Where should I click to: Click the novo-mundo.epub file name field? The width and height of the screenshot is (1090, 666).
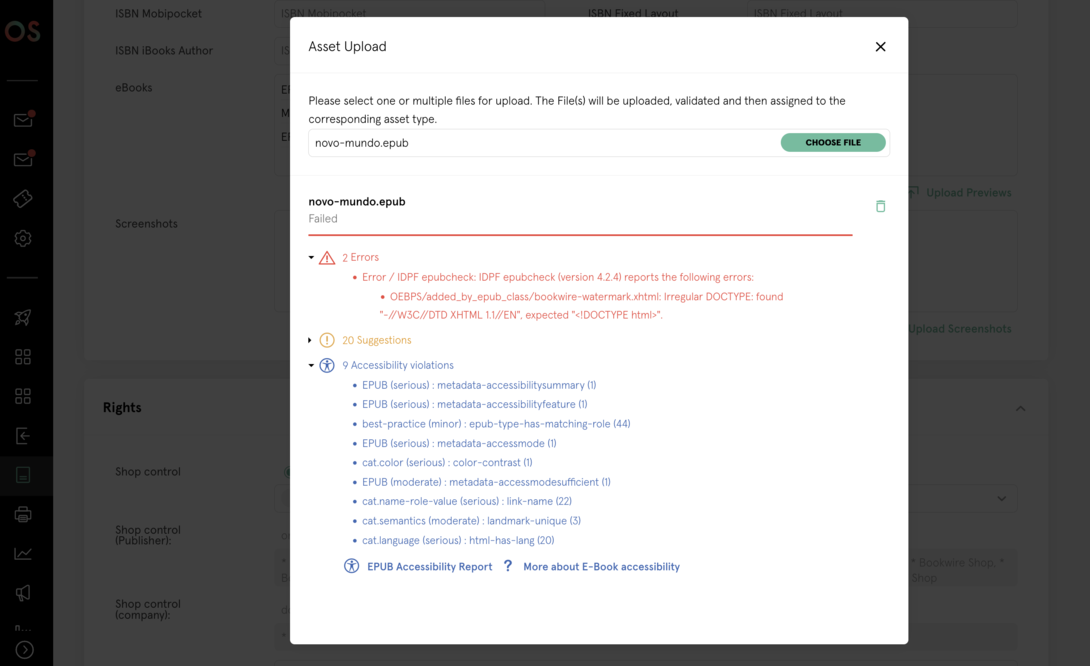click(540, 143)
